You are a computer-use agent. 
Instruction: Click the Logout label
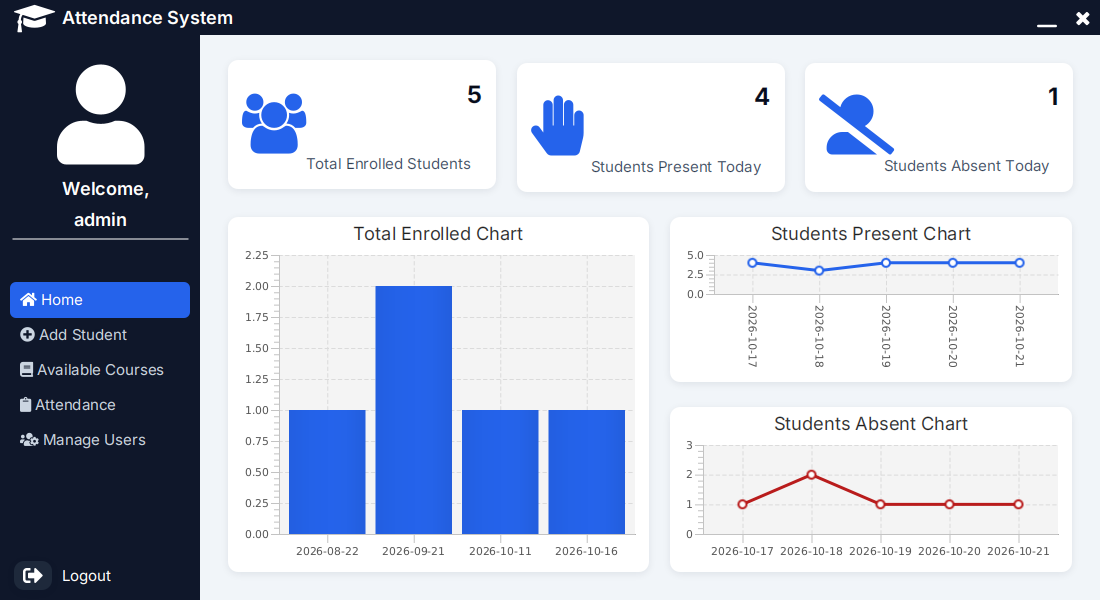[x=86, y=575]
